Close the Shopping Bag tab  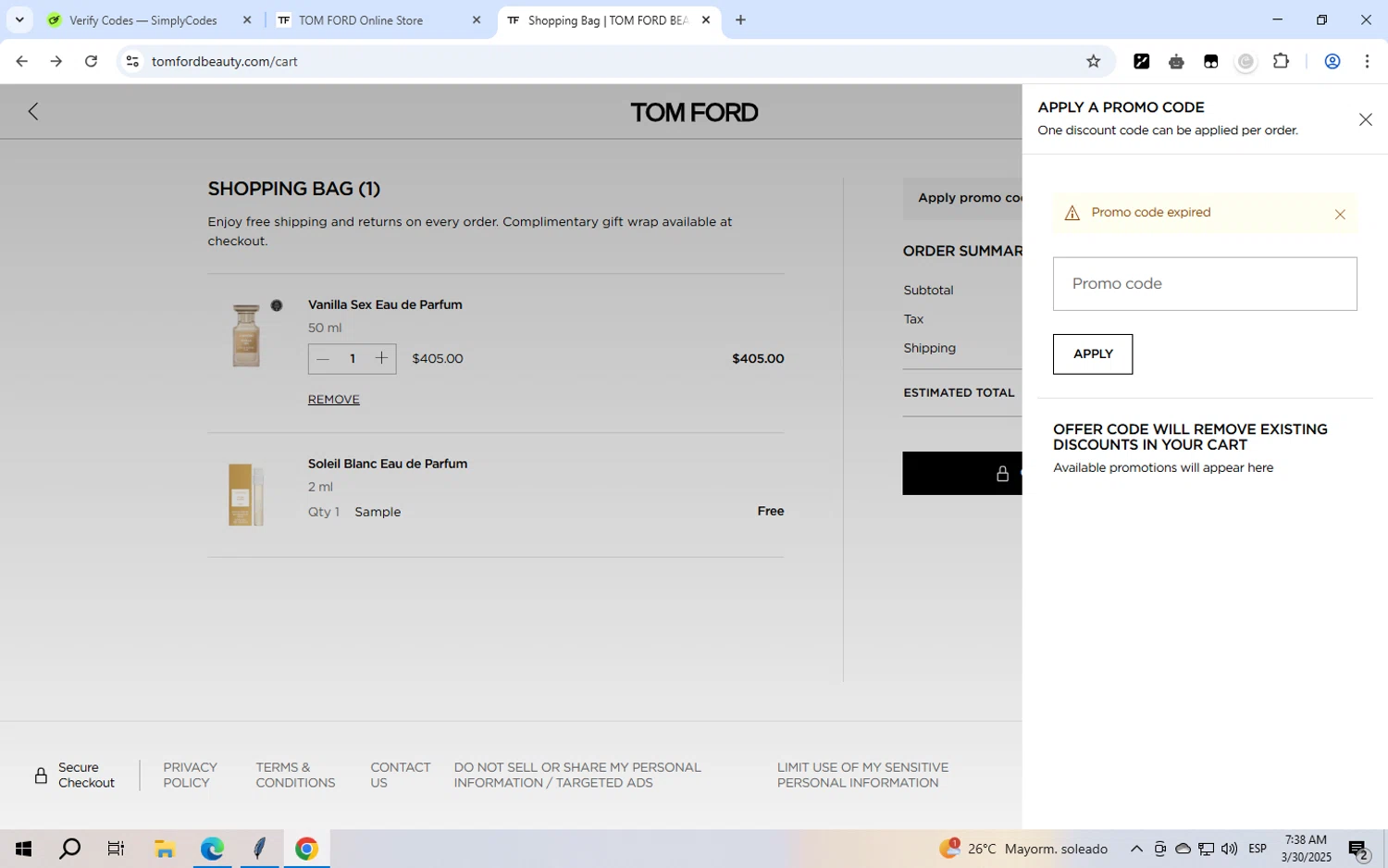[x=706, y=20]
